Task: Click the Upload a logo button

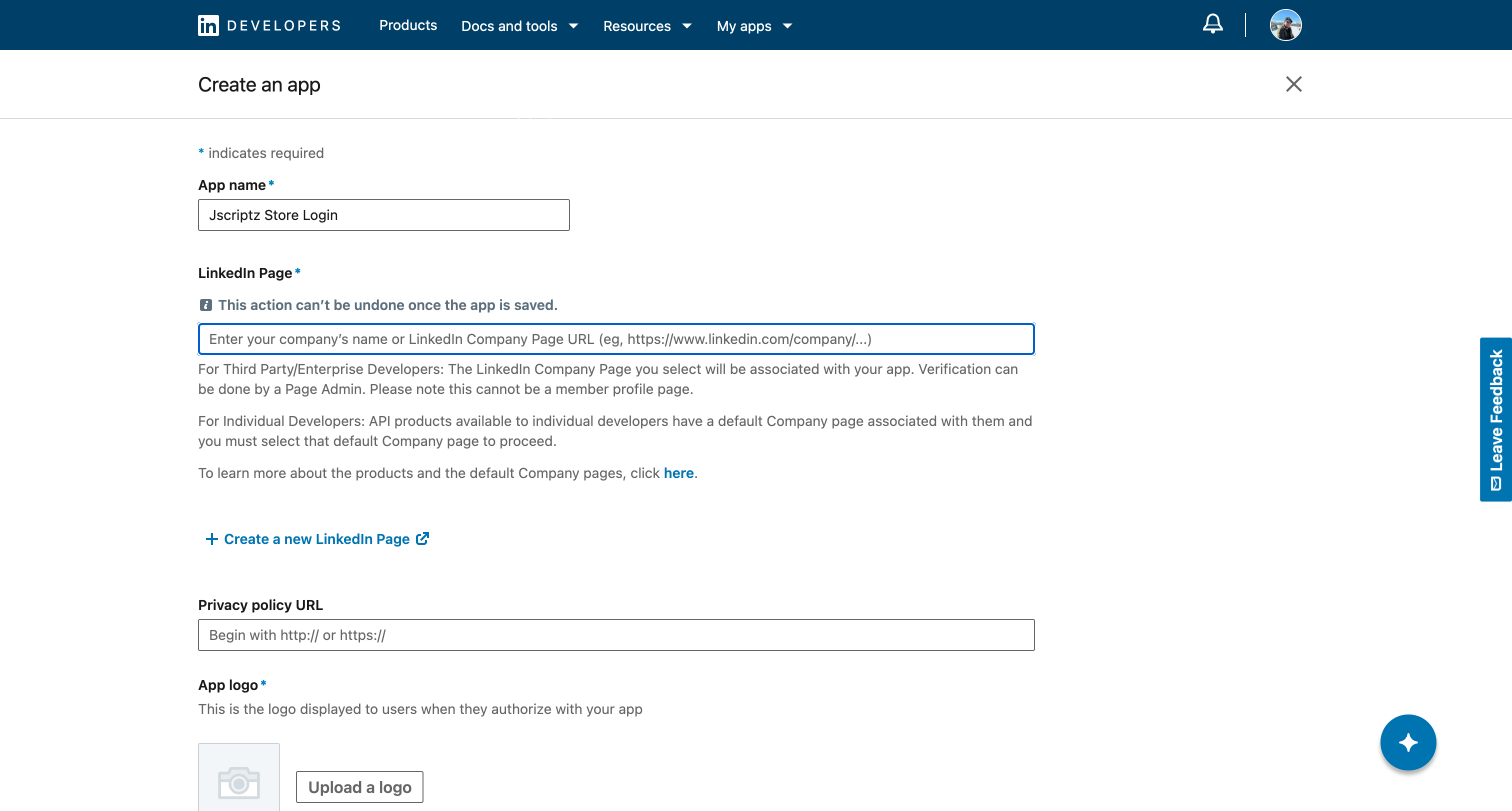Action: click(359, 786)
